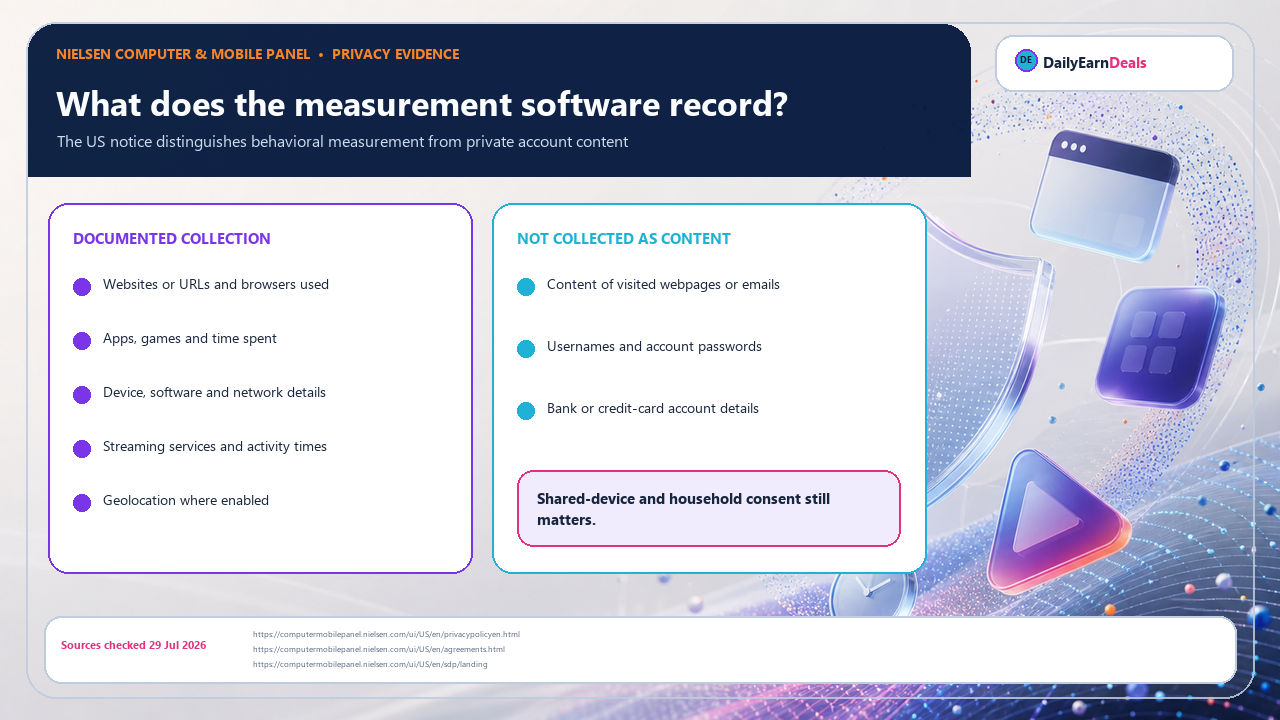
Task: Click bullet beside Content of visited webpages
Action: [x=526, y=287]
